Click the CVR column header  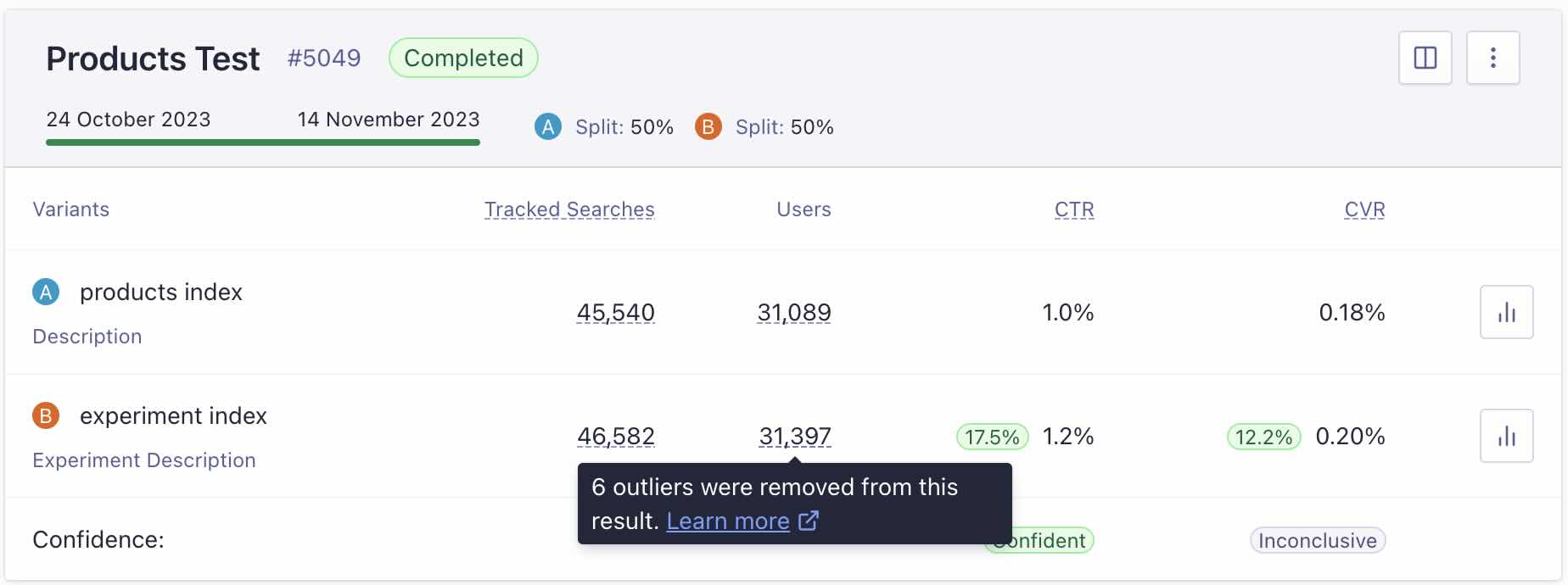(1364, 209)
